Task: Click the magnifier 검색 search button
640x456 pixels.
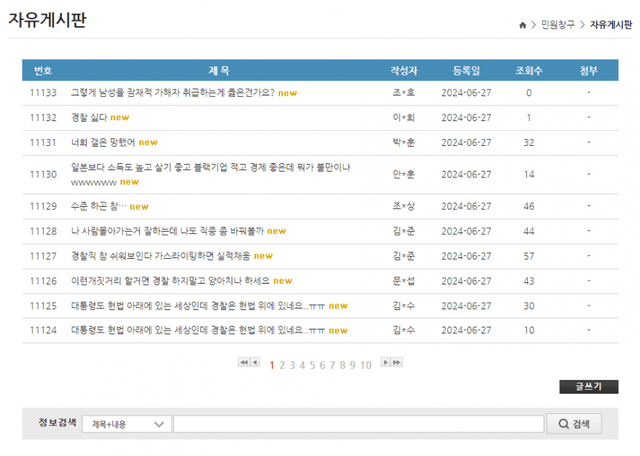Action: [574, 424]
